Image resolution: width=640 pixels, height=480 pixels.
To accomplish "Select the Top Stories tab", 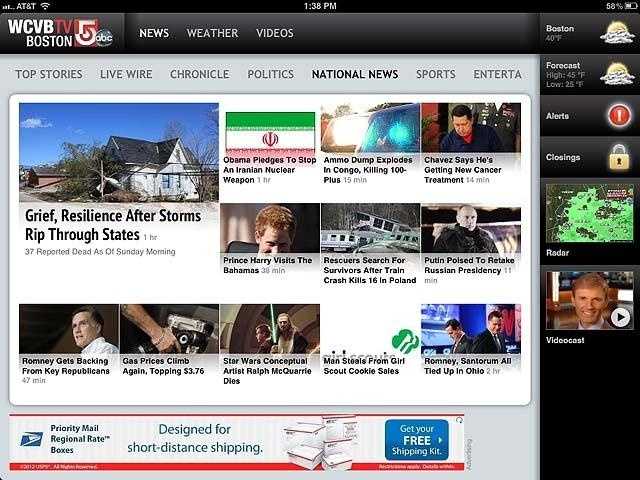I will point(49,74).
